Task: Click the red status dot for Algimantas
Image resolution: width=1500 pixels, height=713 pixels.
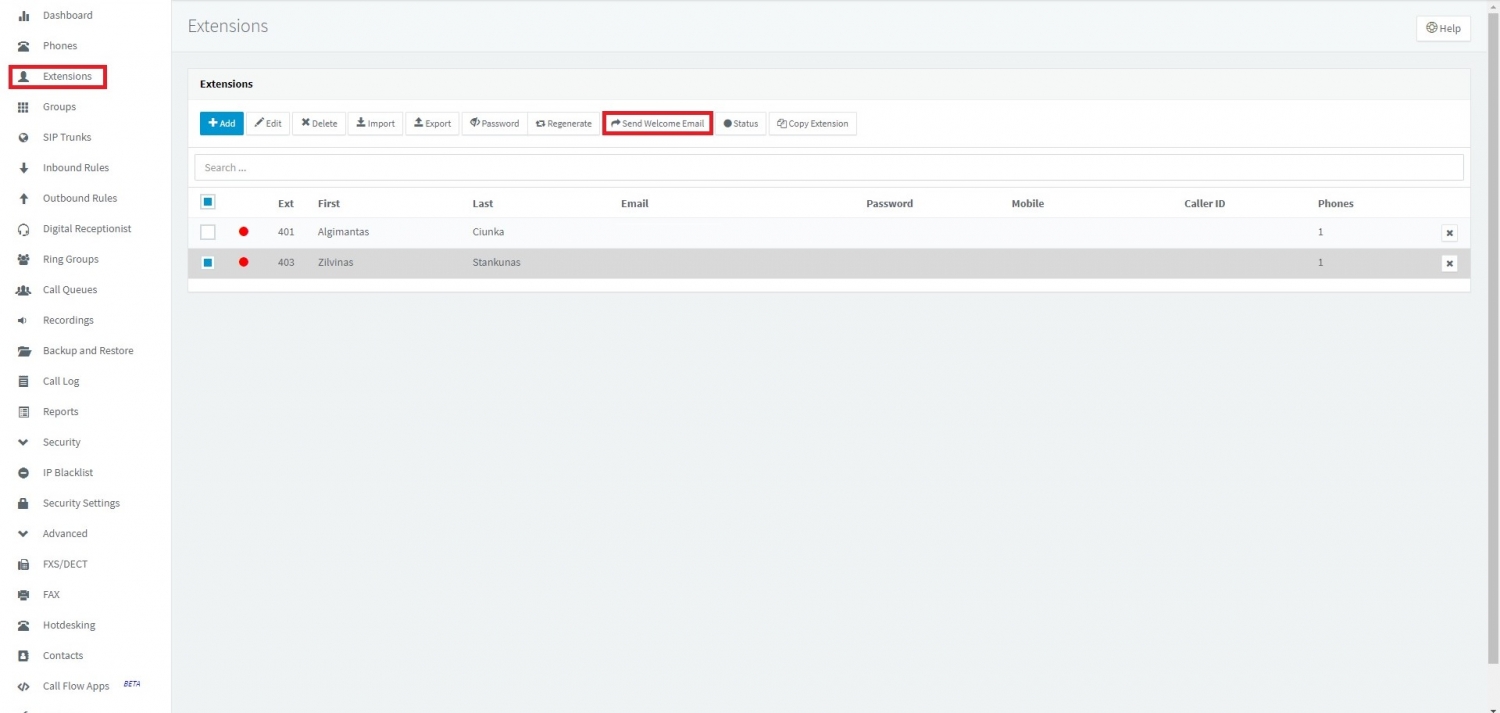Action: tap(243, 232)
